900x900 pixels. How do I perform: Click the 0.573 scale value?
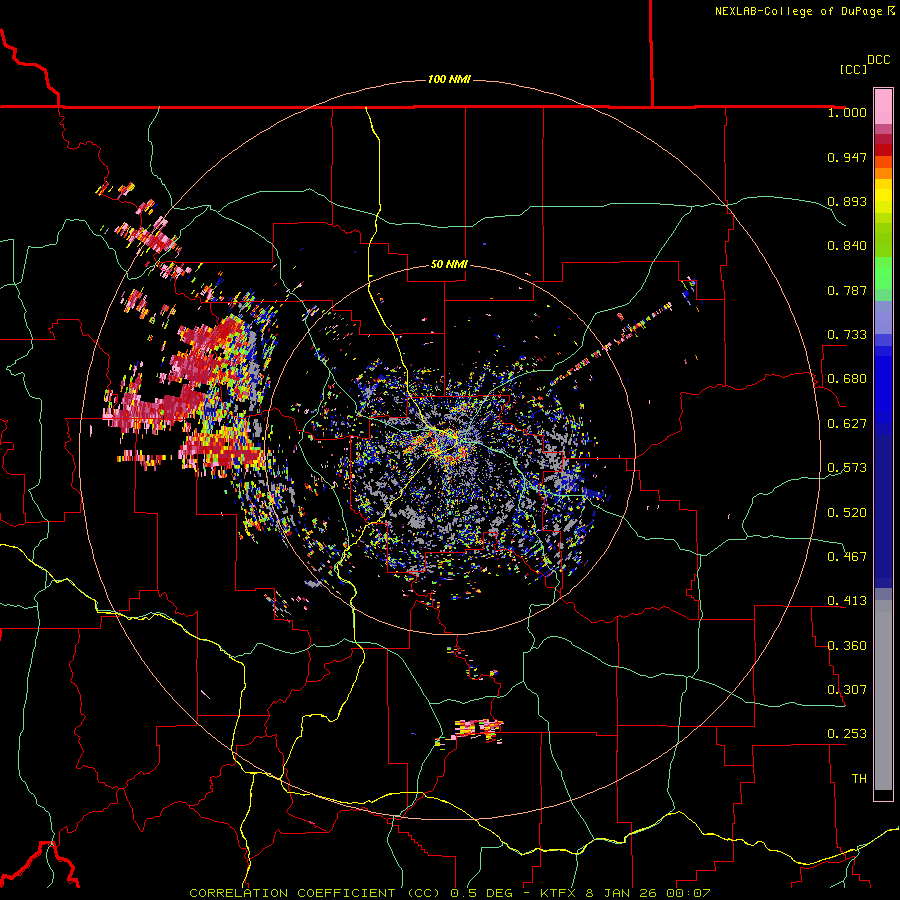pos(847,468)
